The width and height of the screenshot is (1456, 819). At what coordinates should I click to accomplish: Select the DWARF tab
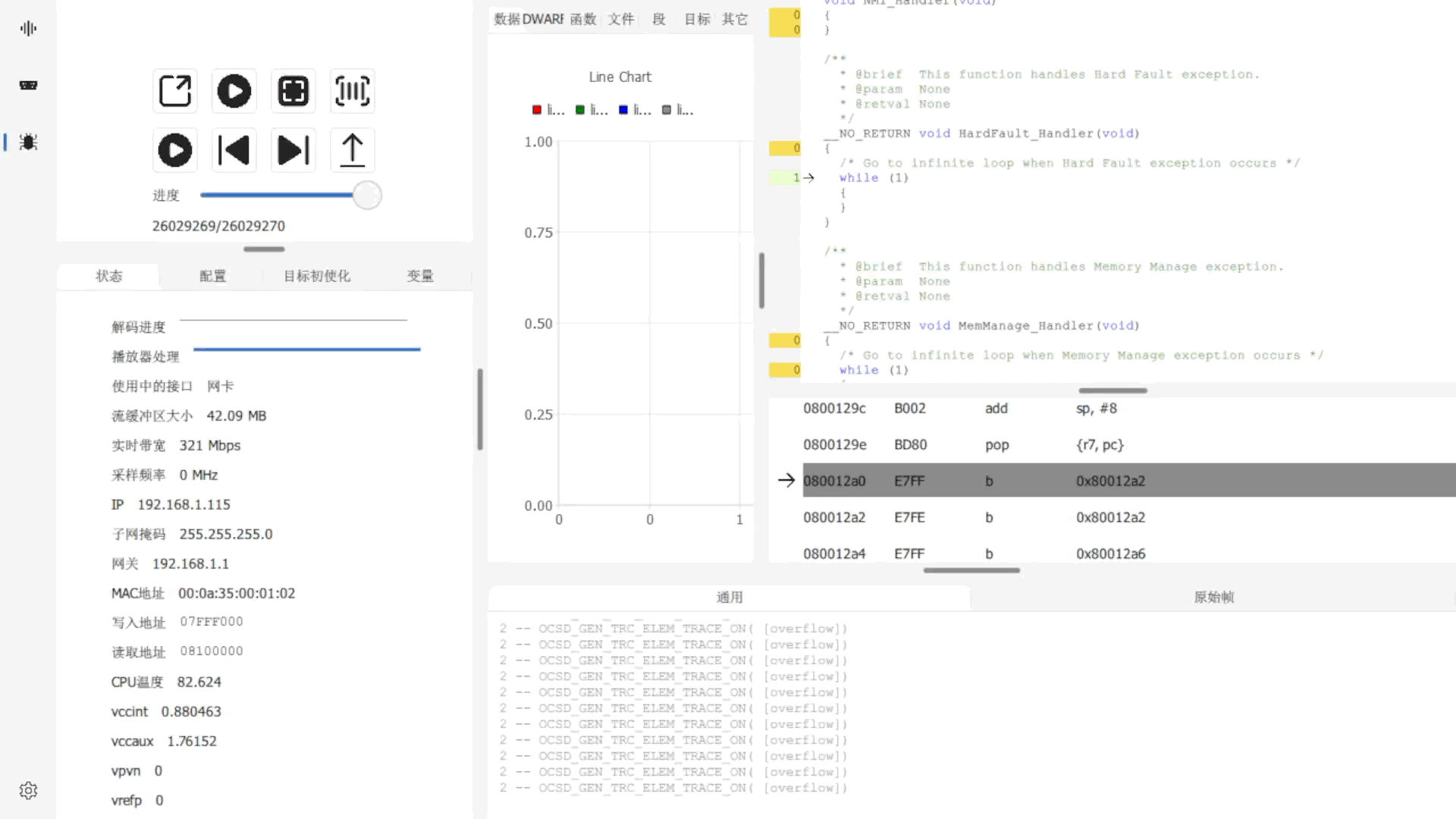point(543,19)
